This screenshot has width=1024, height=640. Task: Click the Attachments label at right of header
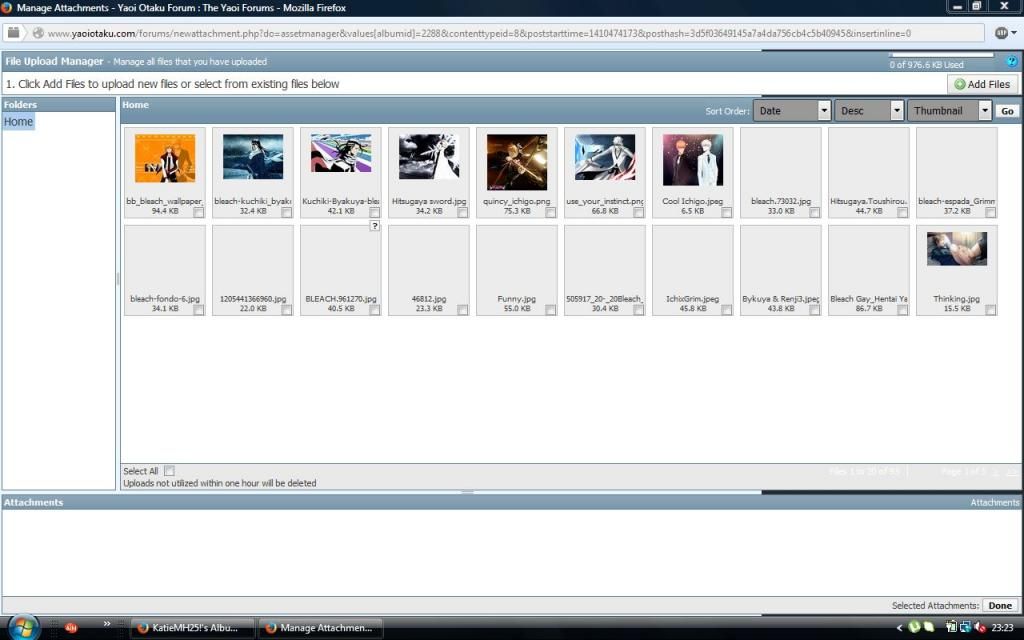click(994, 502)
